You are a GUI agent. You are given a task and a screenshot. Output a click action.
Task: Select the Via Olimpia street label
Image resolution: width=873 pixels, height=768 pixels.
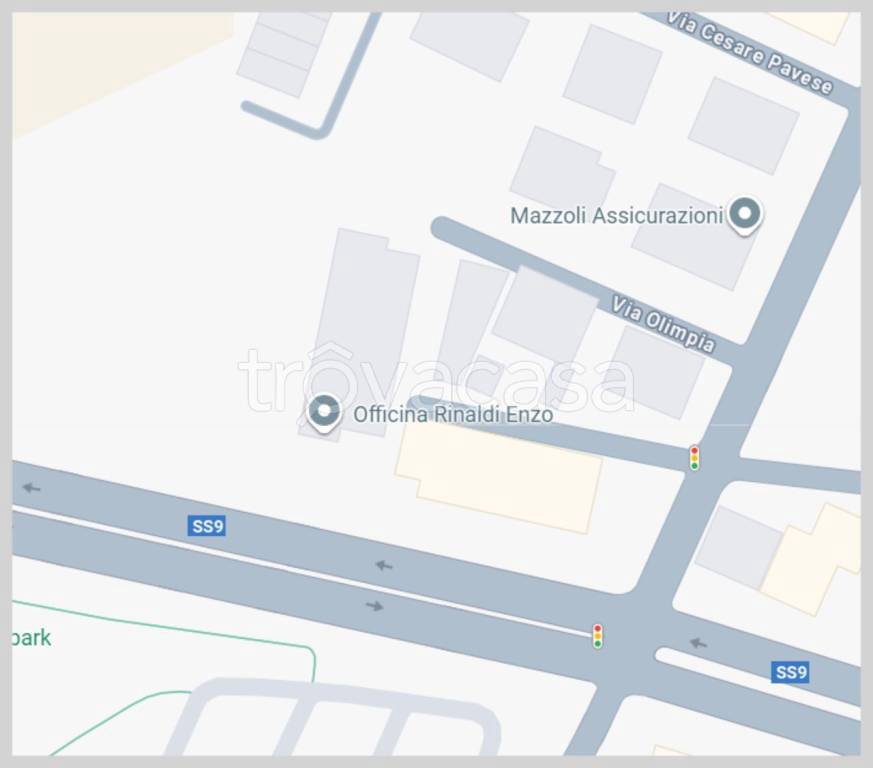tap(663, 324)
